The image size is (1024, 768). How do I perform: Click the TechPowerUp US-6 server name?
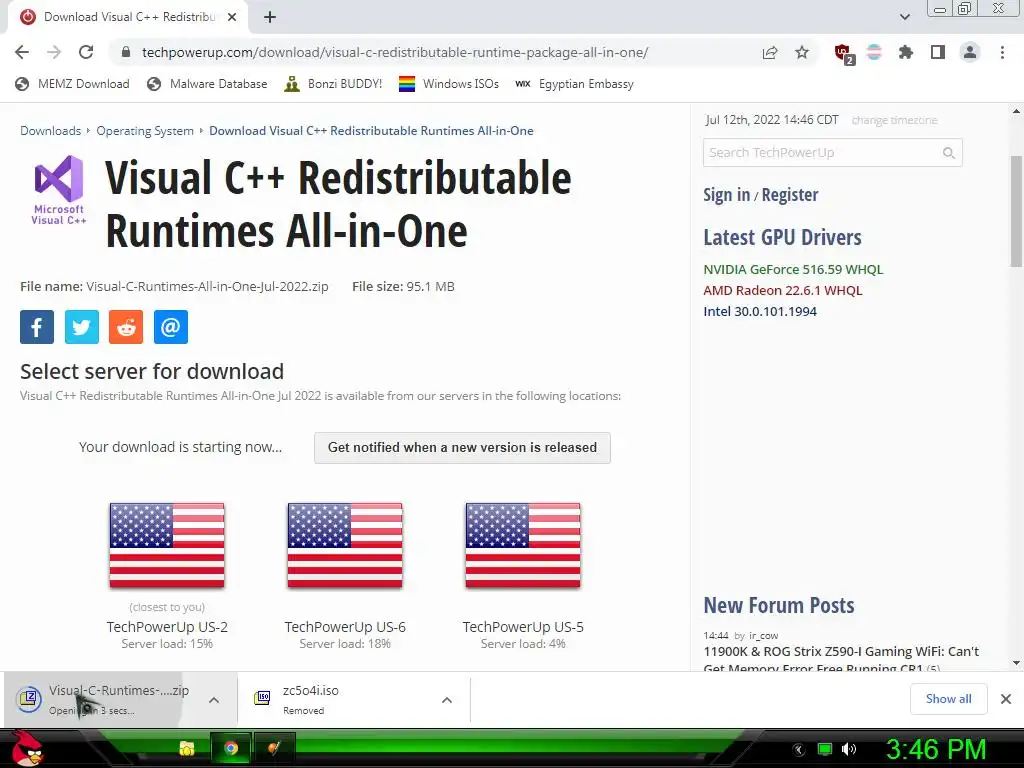pos(345,627)
